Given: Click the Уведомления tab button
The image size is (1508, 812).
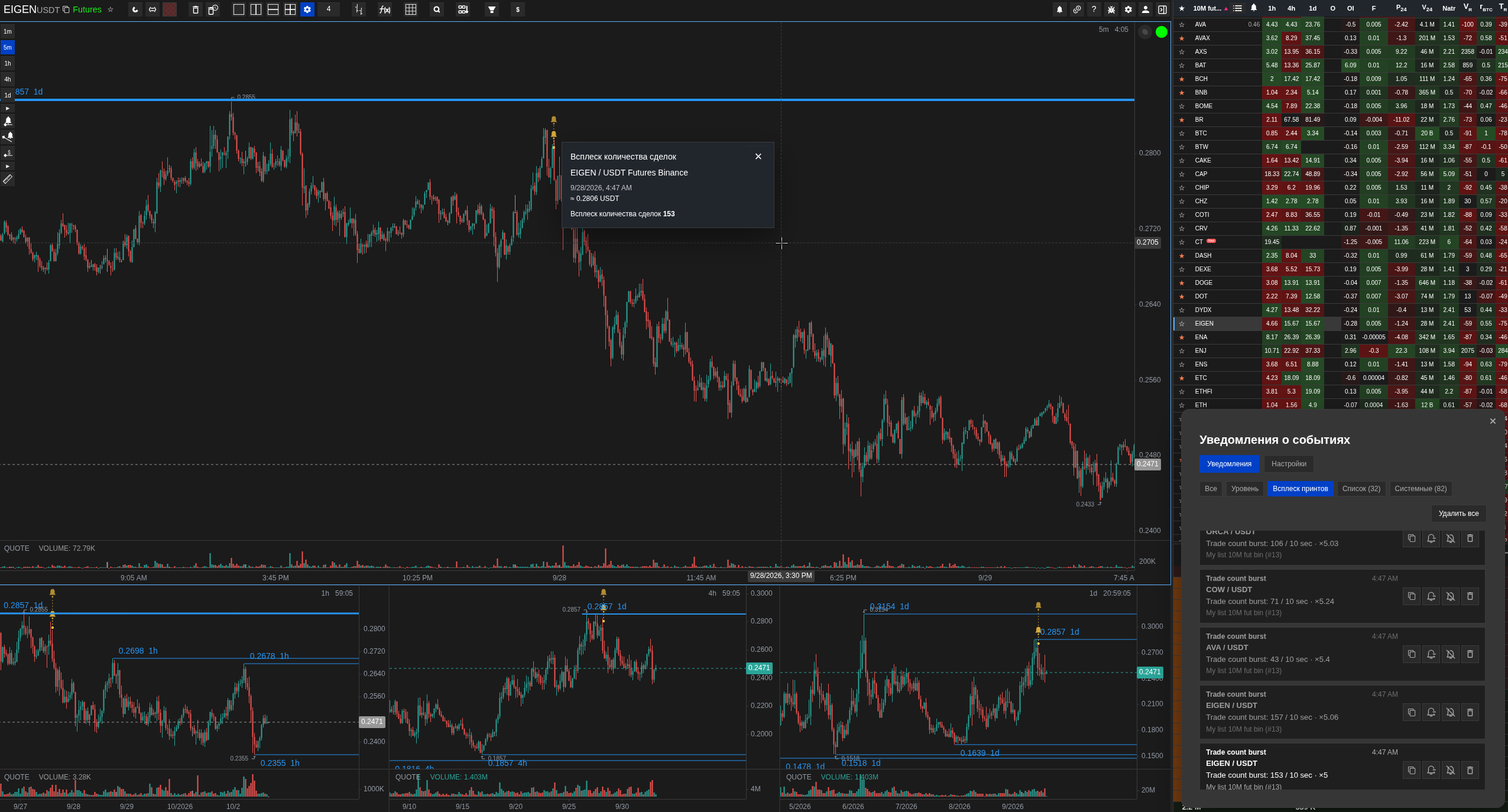Looking at the screenshot, I should click(1229, 464).
